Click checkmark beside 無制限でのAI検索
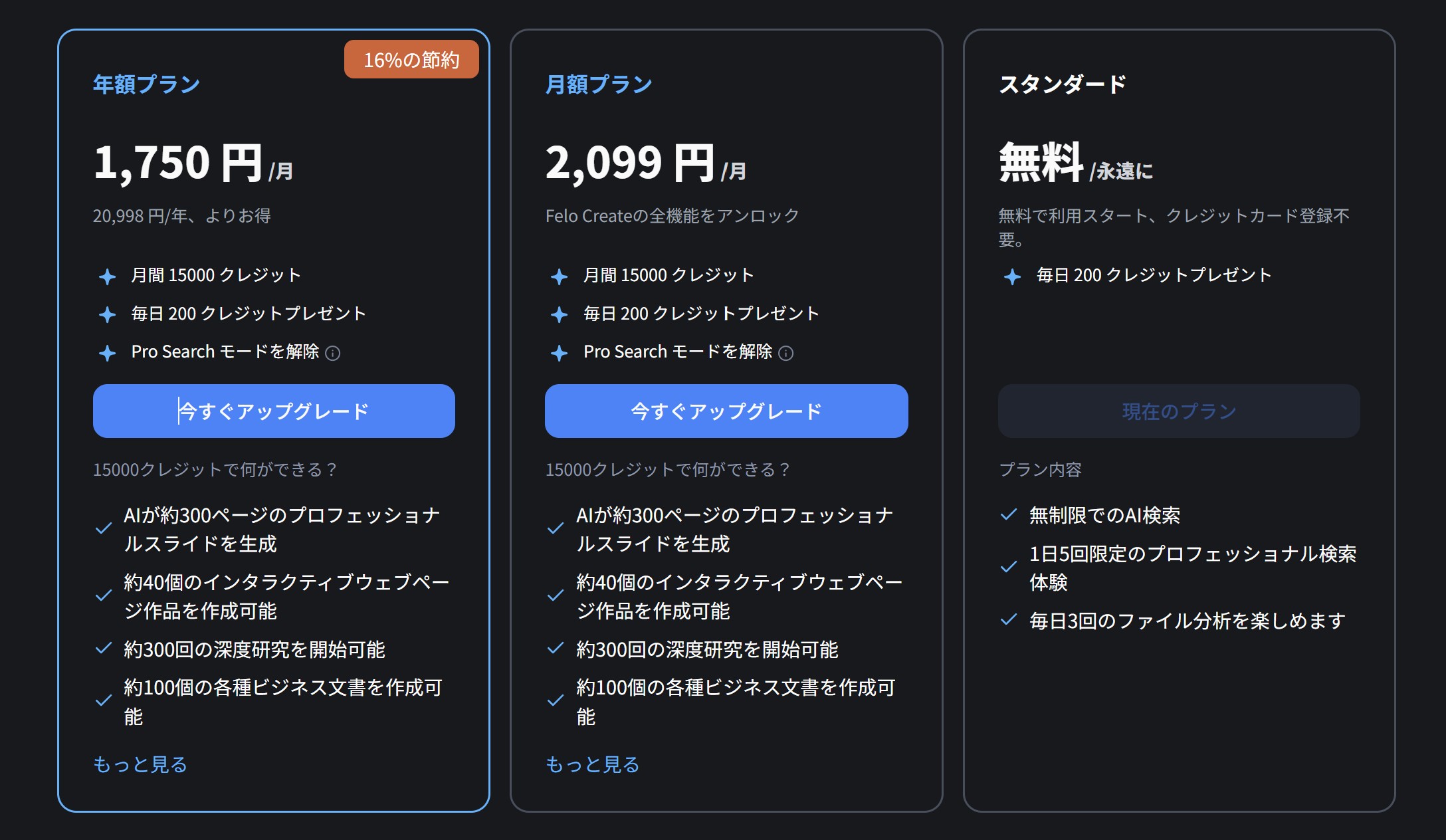Screen dimensions: 1446x840 [1009, 514]
